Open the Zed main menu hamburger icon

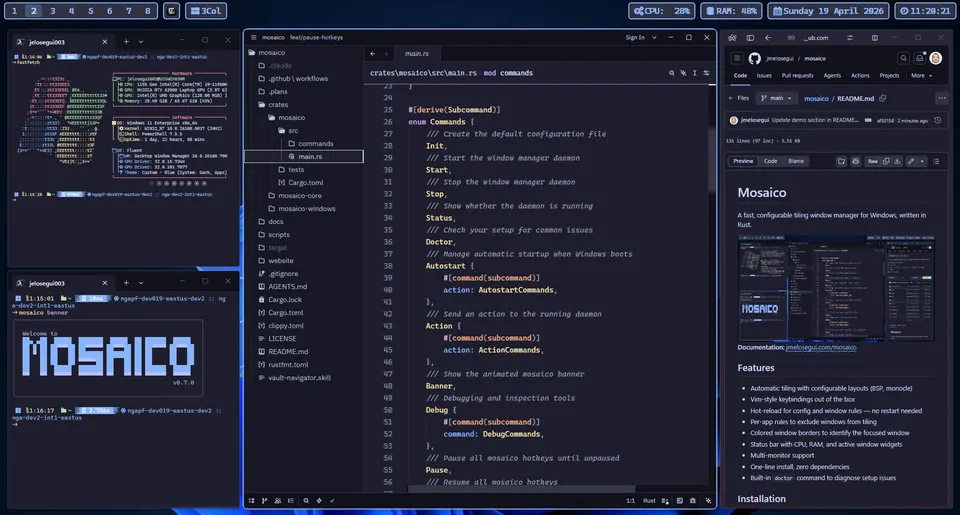tap(253, 37)
